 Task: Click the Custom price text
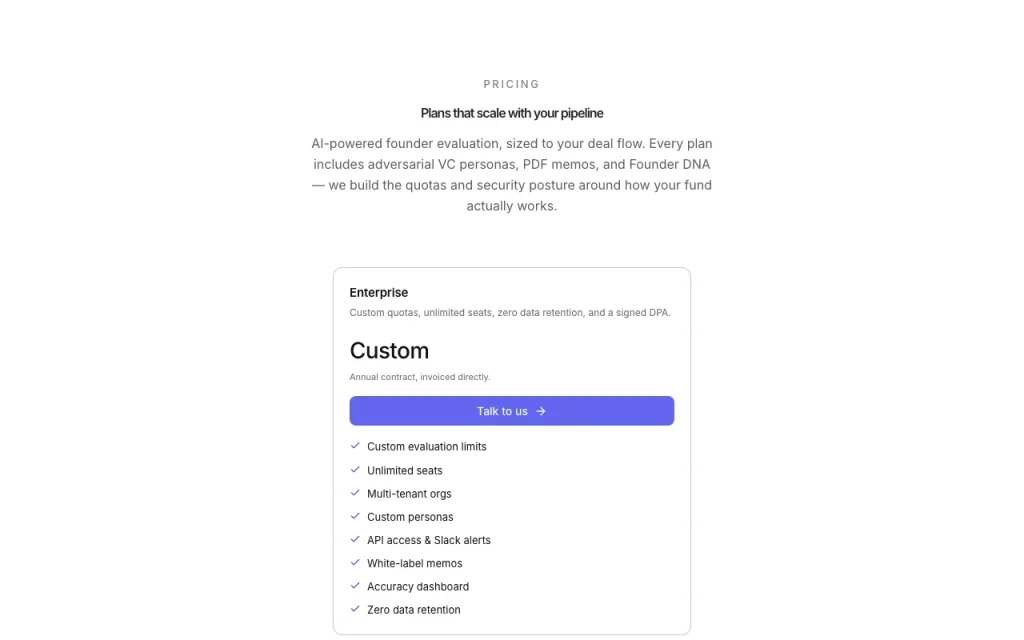point(389,351)
